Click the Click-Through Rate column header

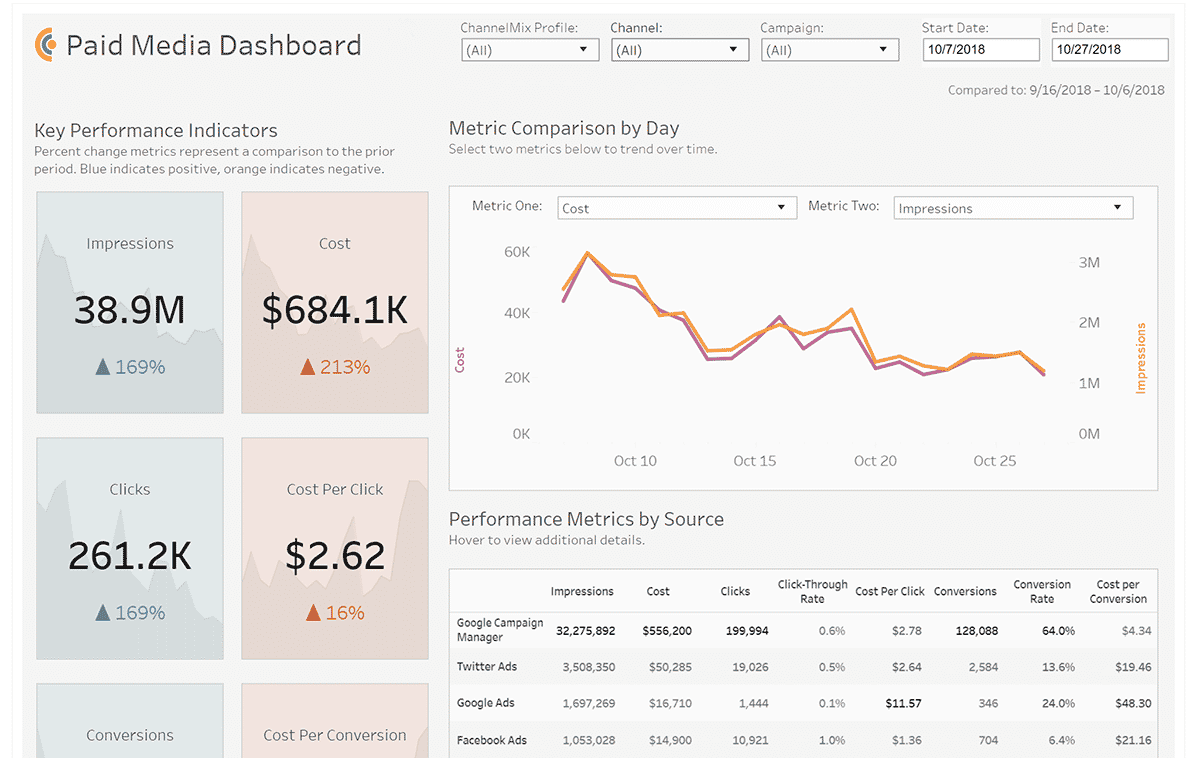(x=812, y=591)
